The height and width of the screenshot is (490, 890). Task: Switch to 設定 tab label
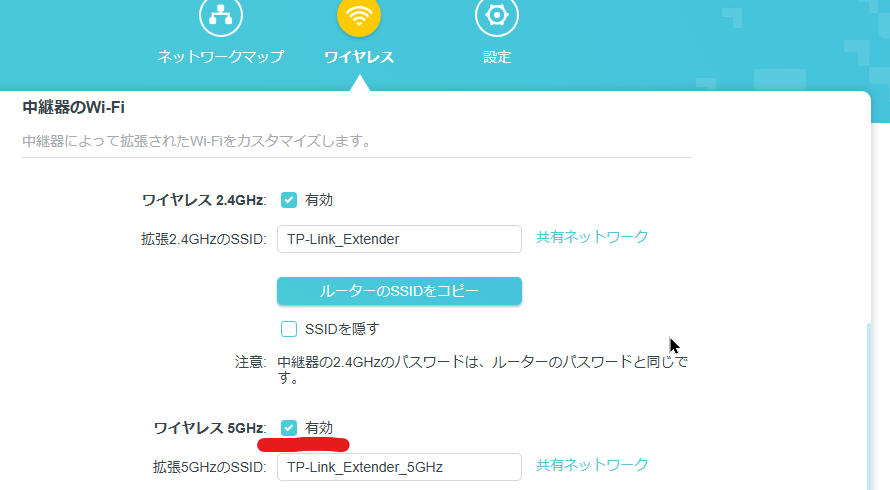[497, 57]
